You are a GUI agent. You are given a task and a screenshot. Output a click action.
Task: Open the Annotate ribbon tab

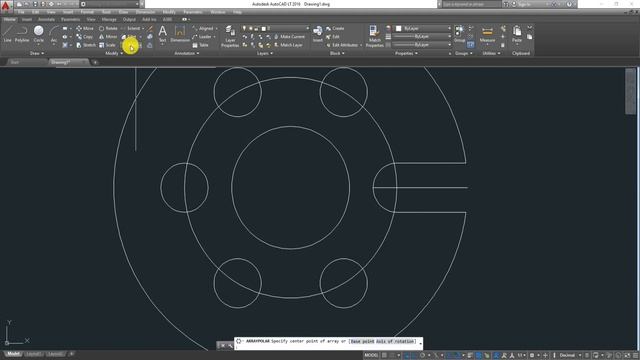pyautogui.click(x=46, y=19)
